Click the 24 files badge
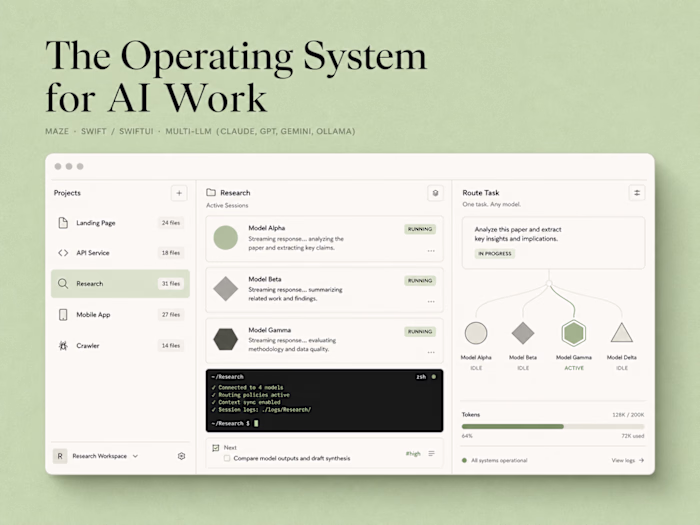Screen dimensions: 700x525 171,223
